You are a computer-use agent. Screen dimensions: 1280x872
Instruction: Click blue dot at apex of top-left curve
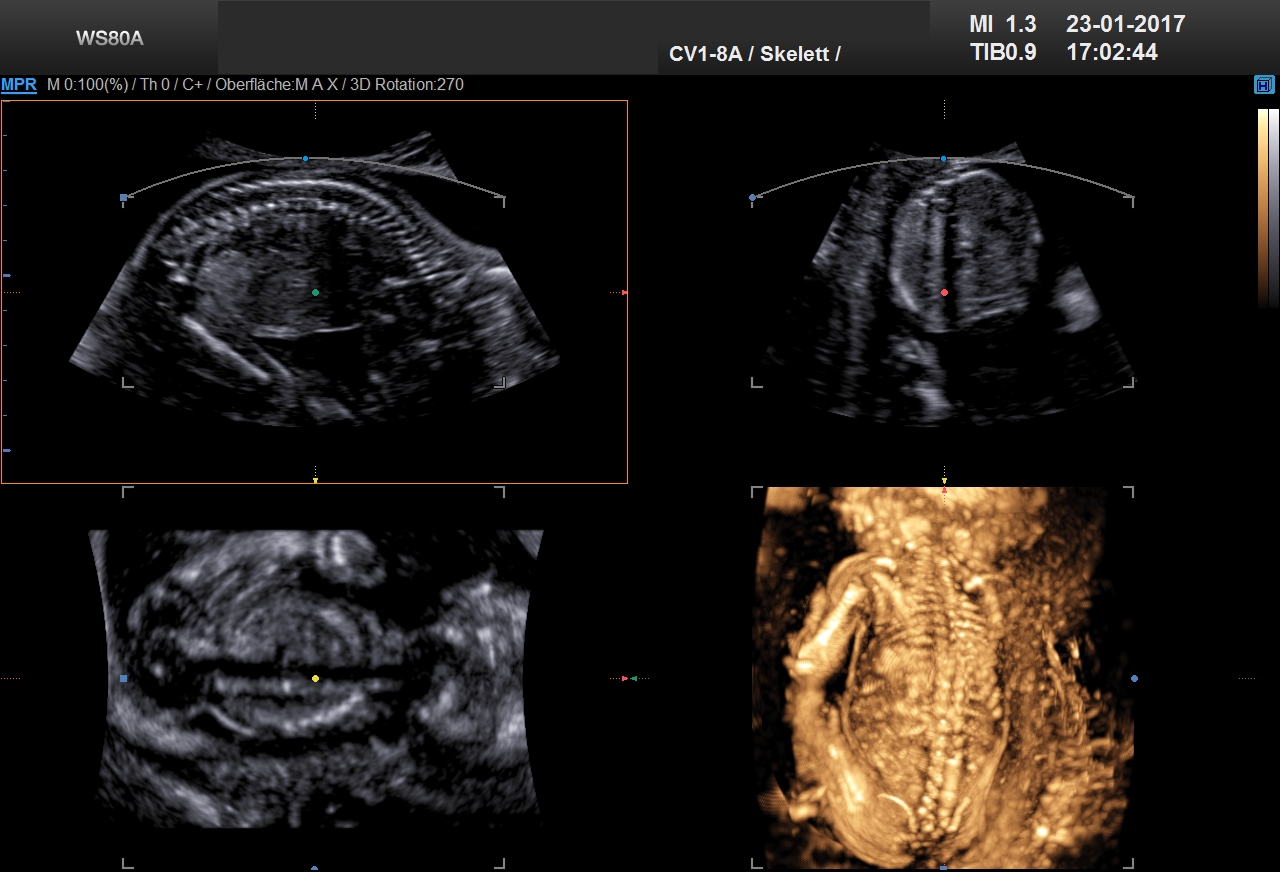tap(306, 158)
